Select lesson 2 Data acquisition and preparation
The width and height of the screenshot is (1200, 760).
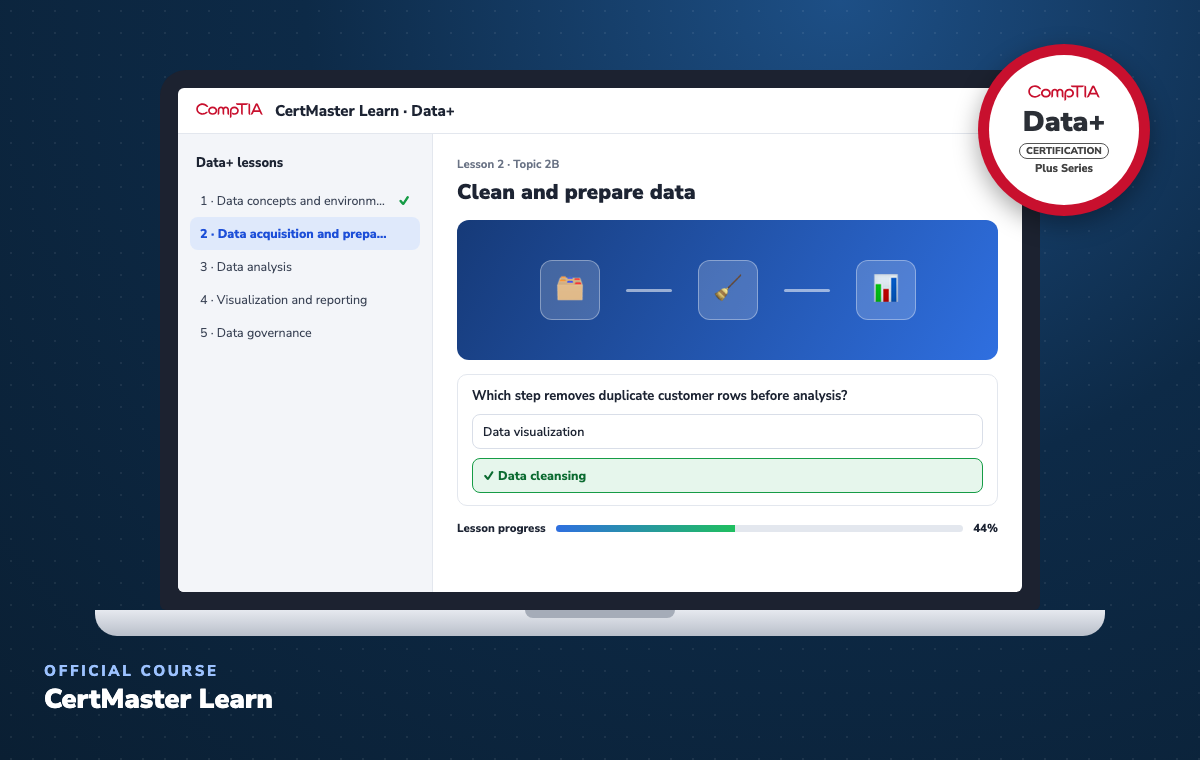pos(305,234)
